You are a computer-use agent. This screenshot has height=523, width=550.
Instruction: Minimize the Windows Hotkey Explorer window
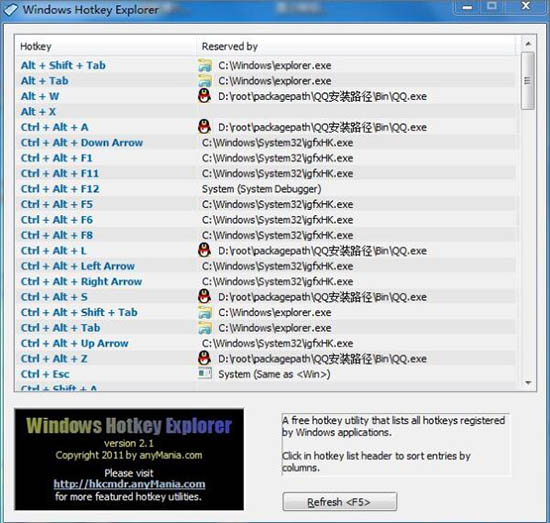click(x=467, y=7)
